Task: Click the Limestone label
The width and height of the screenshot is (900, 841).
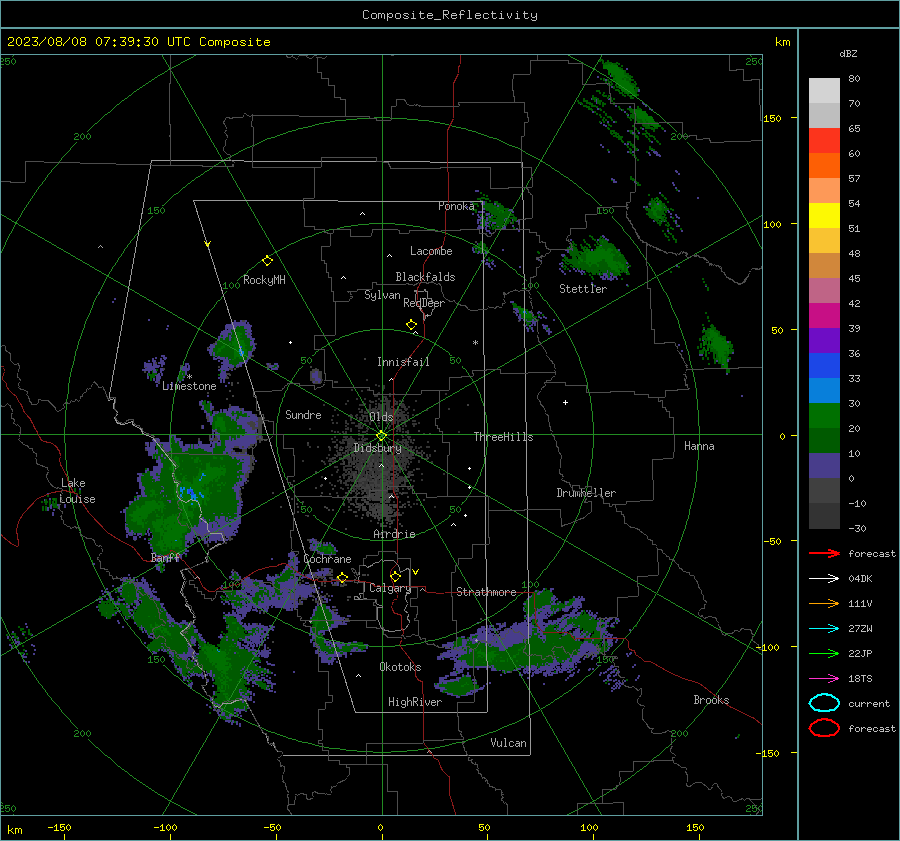Action: [189, 386]
